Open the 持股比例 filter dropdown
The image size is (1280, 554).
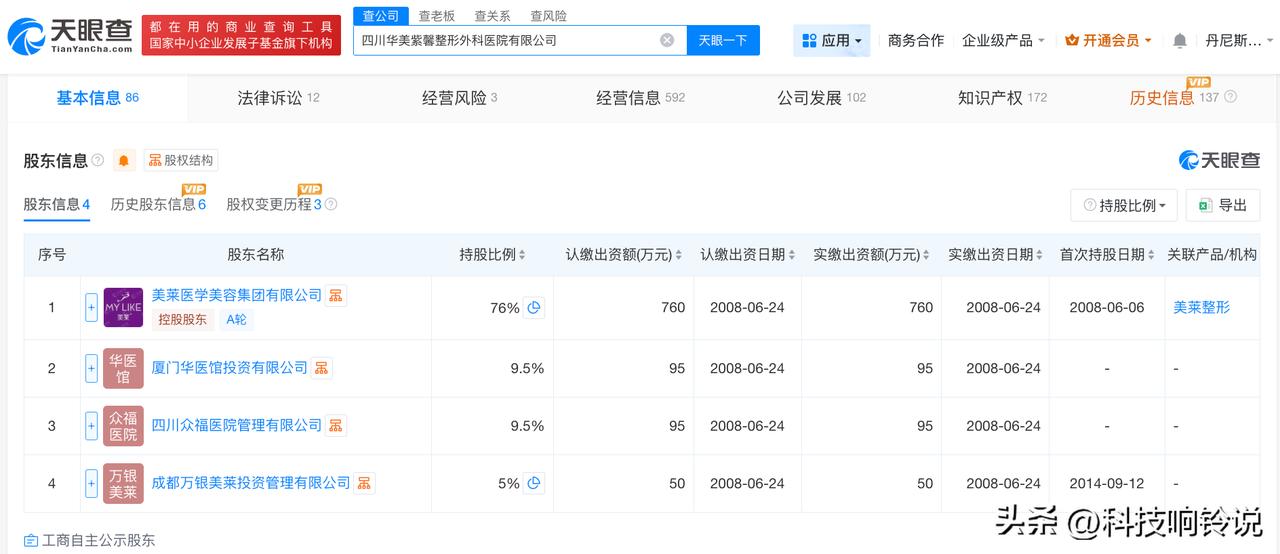(1123, 205)
